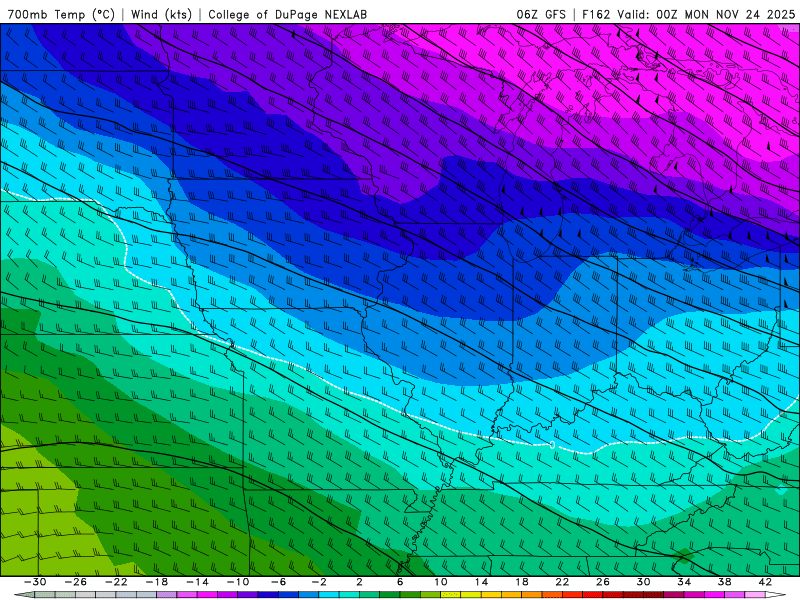
Task: Click the -22 color scale label
Action: [x=116, y=582]
